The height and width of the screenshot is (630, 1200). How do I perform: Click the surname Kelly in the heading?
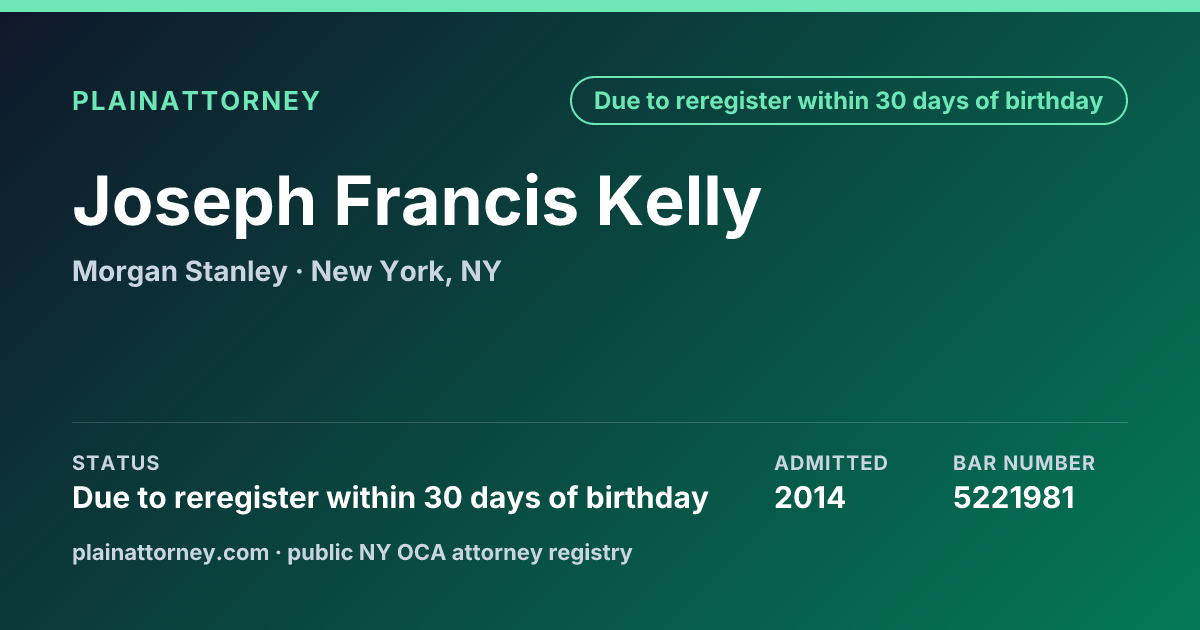tap(680, 203)
